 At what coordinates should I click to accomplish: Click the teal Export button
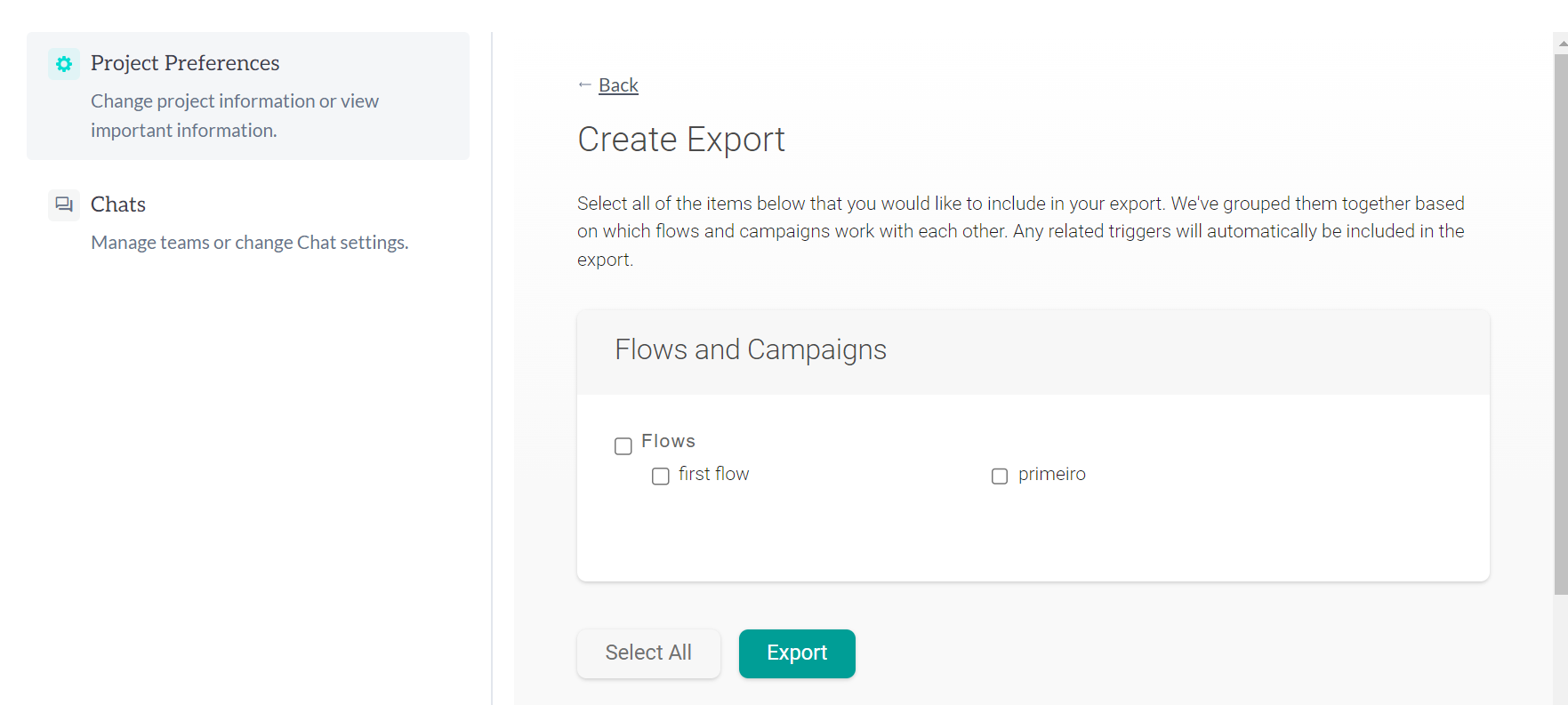[x=797, y=653]
